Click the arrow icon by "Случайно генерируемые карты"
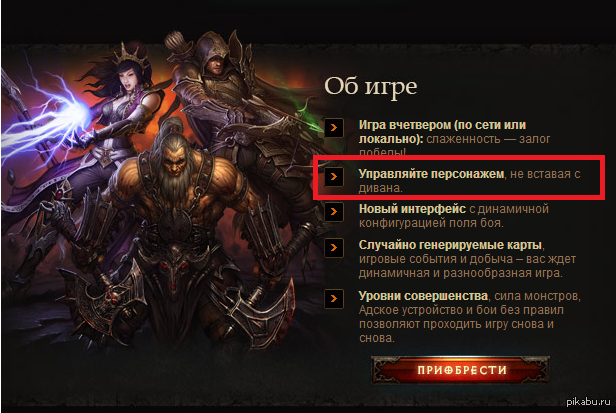The height and width of the screenshot is (413, 616). (x=334, y=248)
